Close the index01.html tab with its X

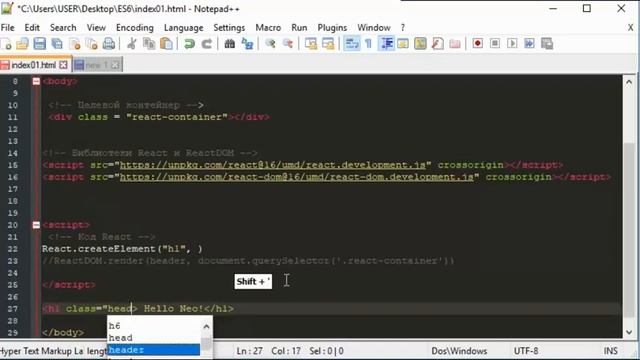(x=63, y=65)
